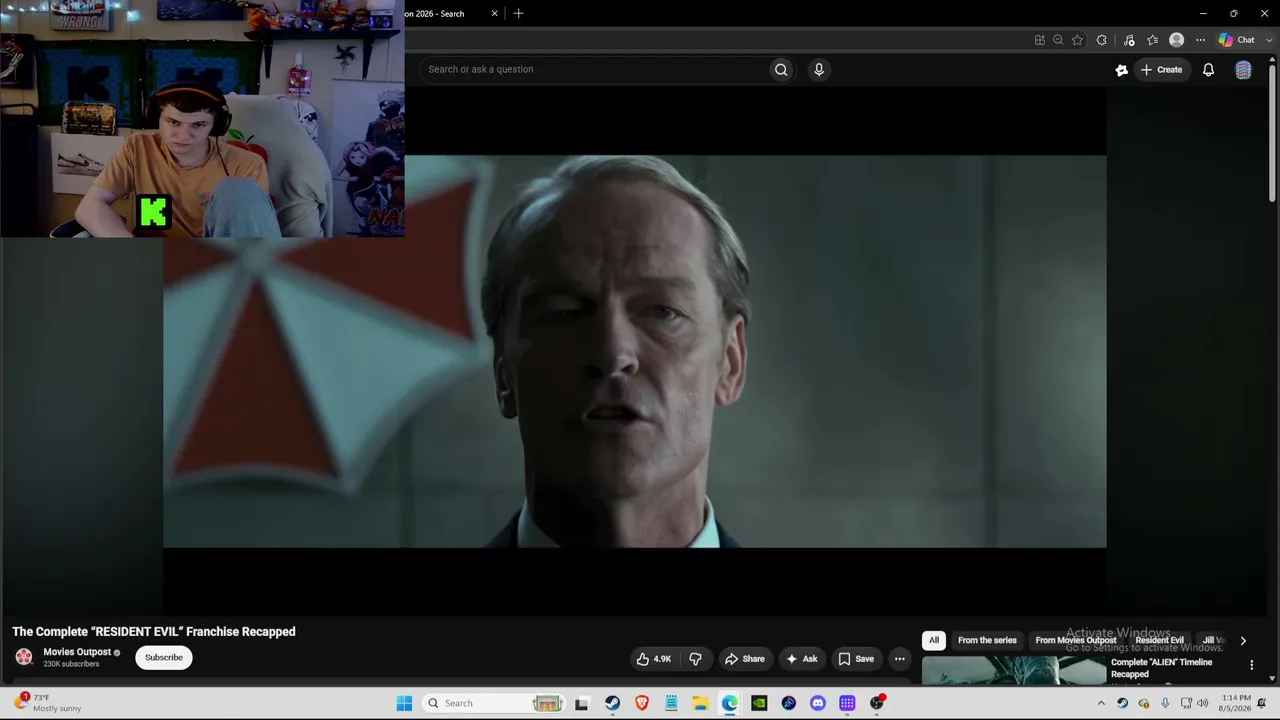Open the Complete ALIEN Timeline Recapped video
Viewport: 1280px width, 720px height.
pos(1161,668)
